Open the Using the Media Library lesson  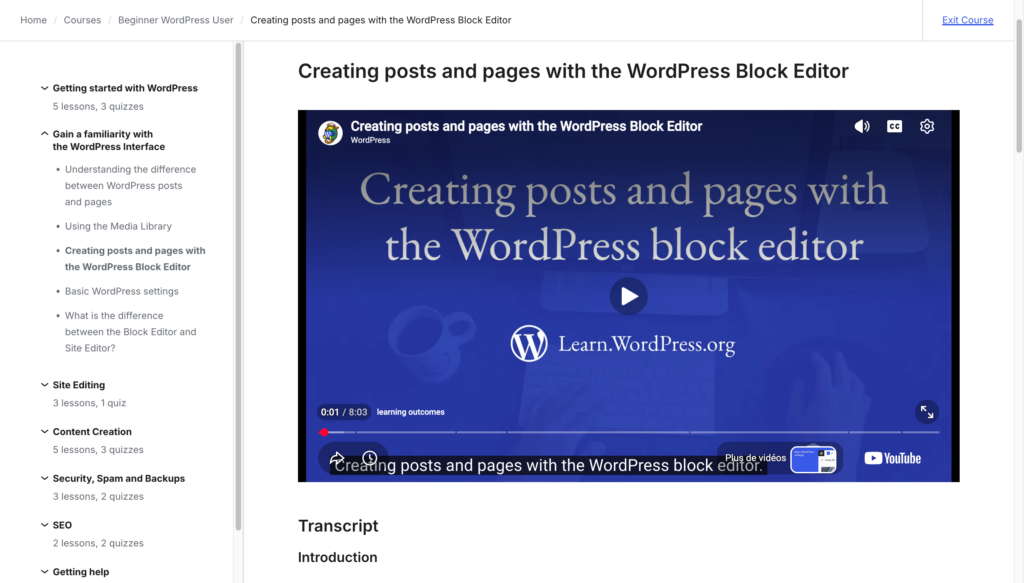coord(118,227)
